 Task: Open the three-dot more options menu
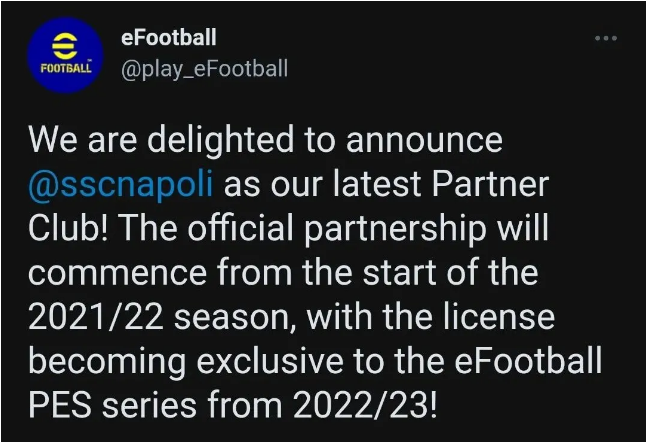[606, 38]
